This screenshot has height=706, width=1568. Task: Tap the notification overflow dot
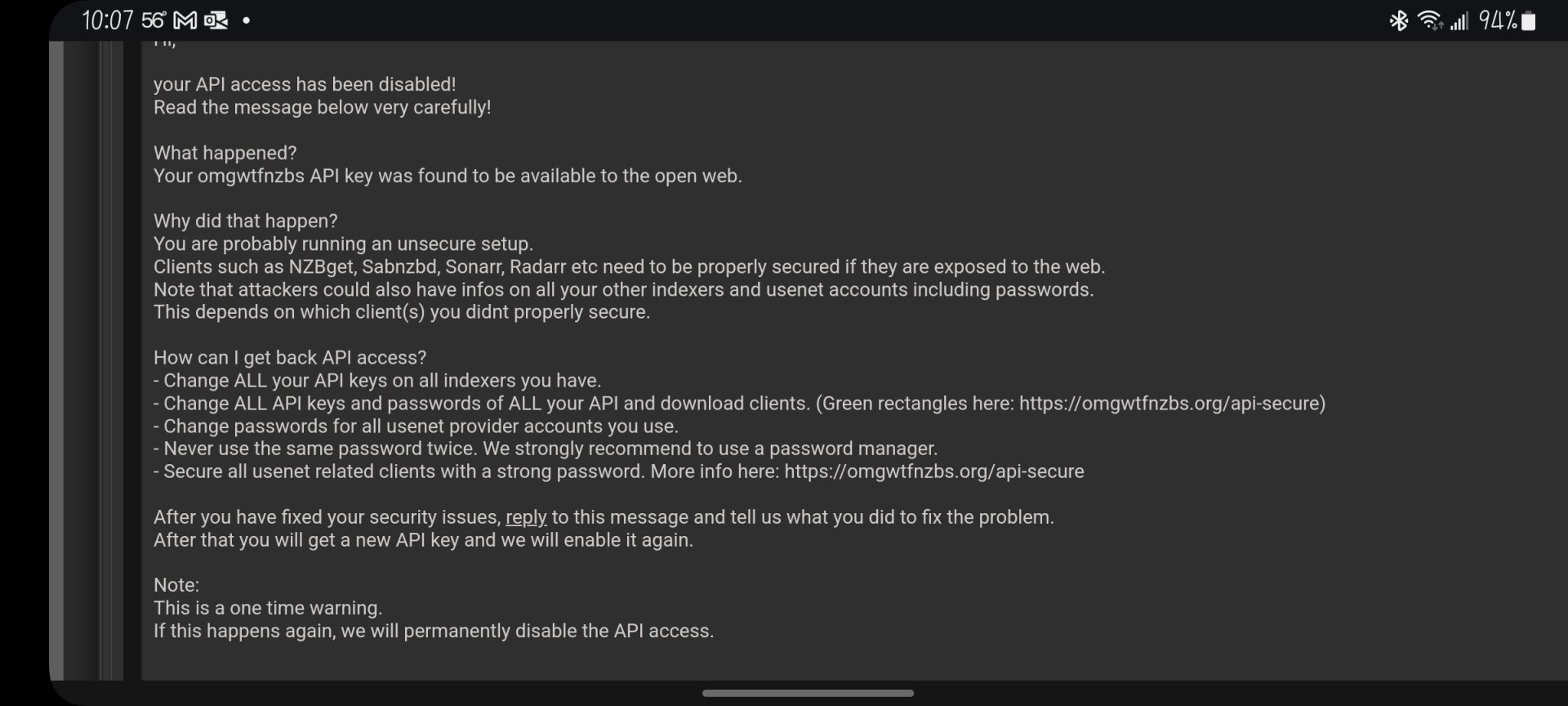247,20
